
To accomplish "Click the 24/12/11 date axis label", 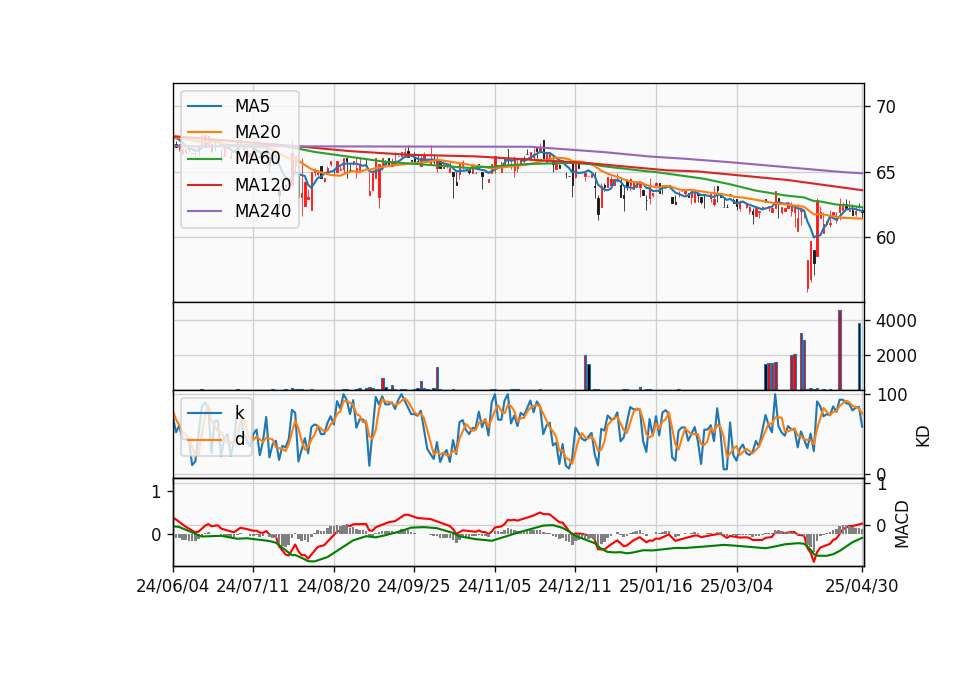I will tap(575, 586).
